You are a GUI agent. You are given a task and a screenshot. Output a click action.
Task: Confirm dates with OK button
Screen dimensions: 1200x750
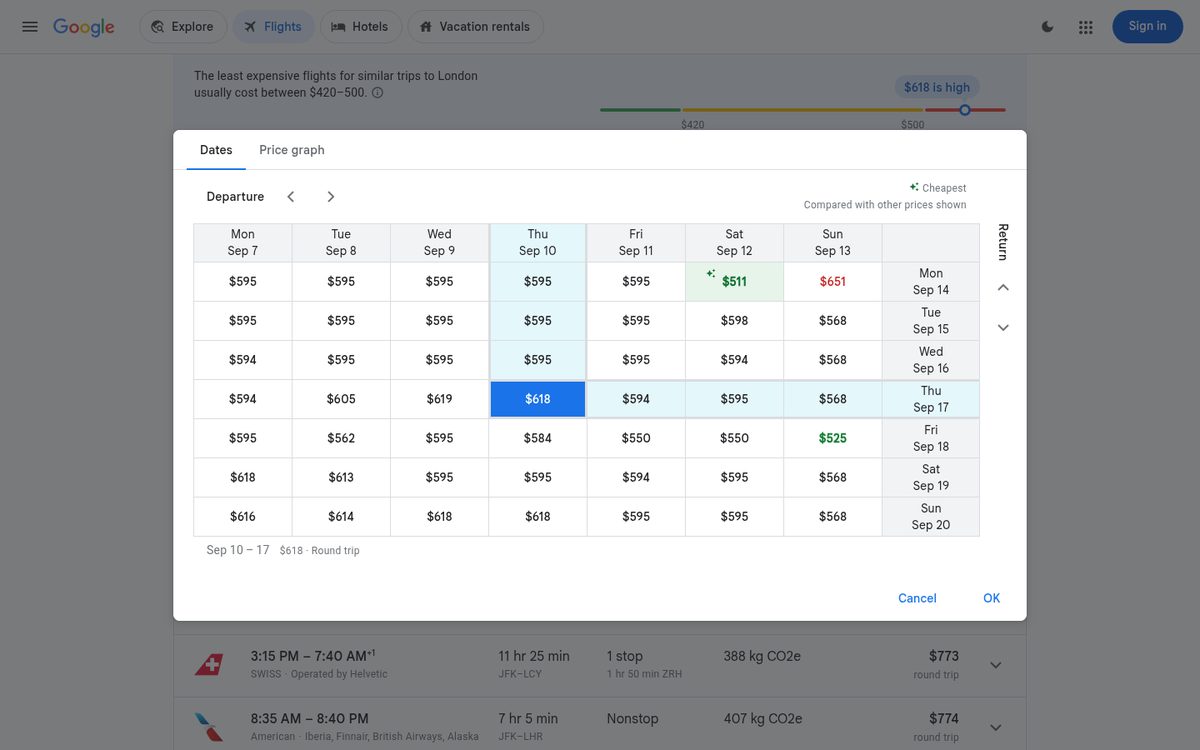coord(991,598)
